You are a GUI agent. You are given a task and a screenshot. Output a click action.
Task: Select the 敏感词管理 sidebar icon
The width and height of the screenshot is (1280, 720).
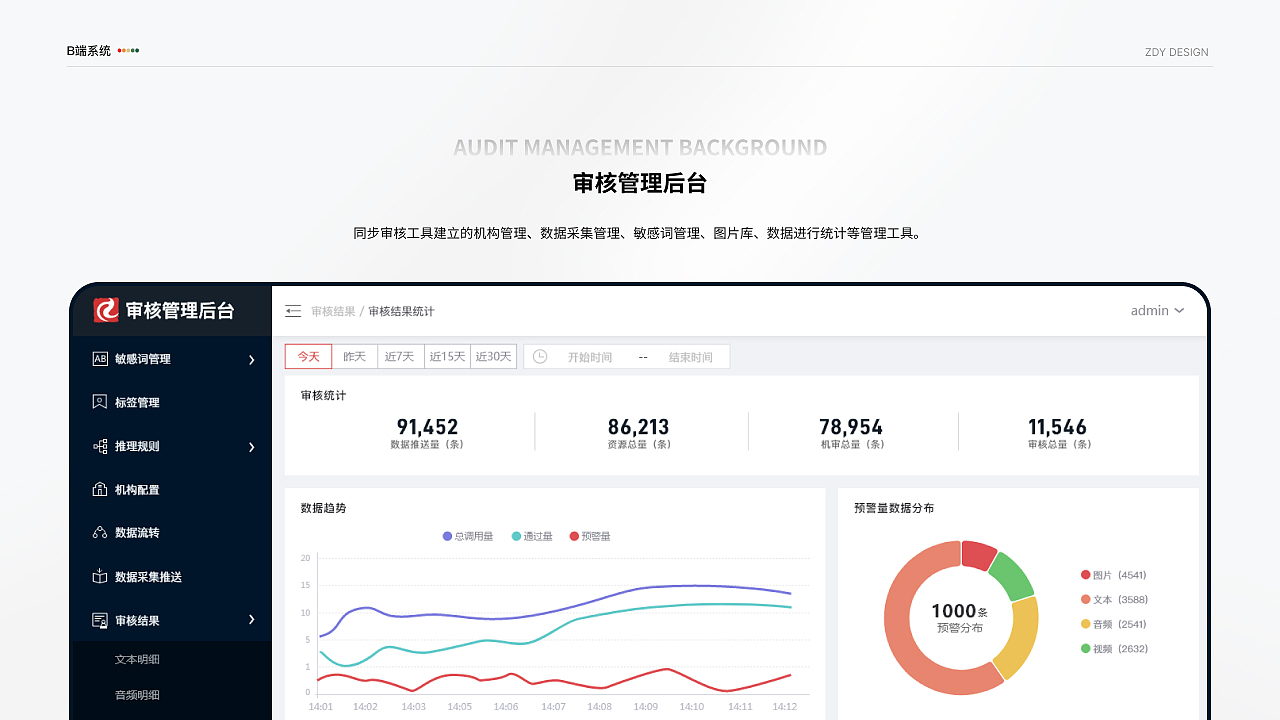point(100,358)
